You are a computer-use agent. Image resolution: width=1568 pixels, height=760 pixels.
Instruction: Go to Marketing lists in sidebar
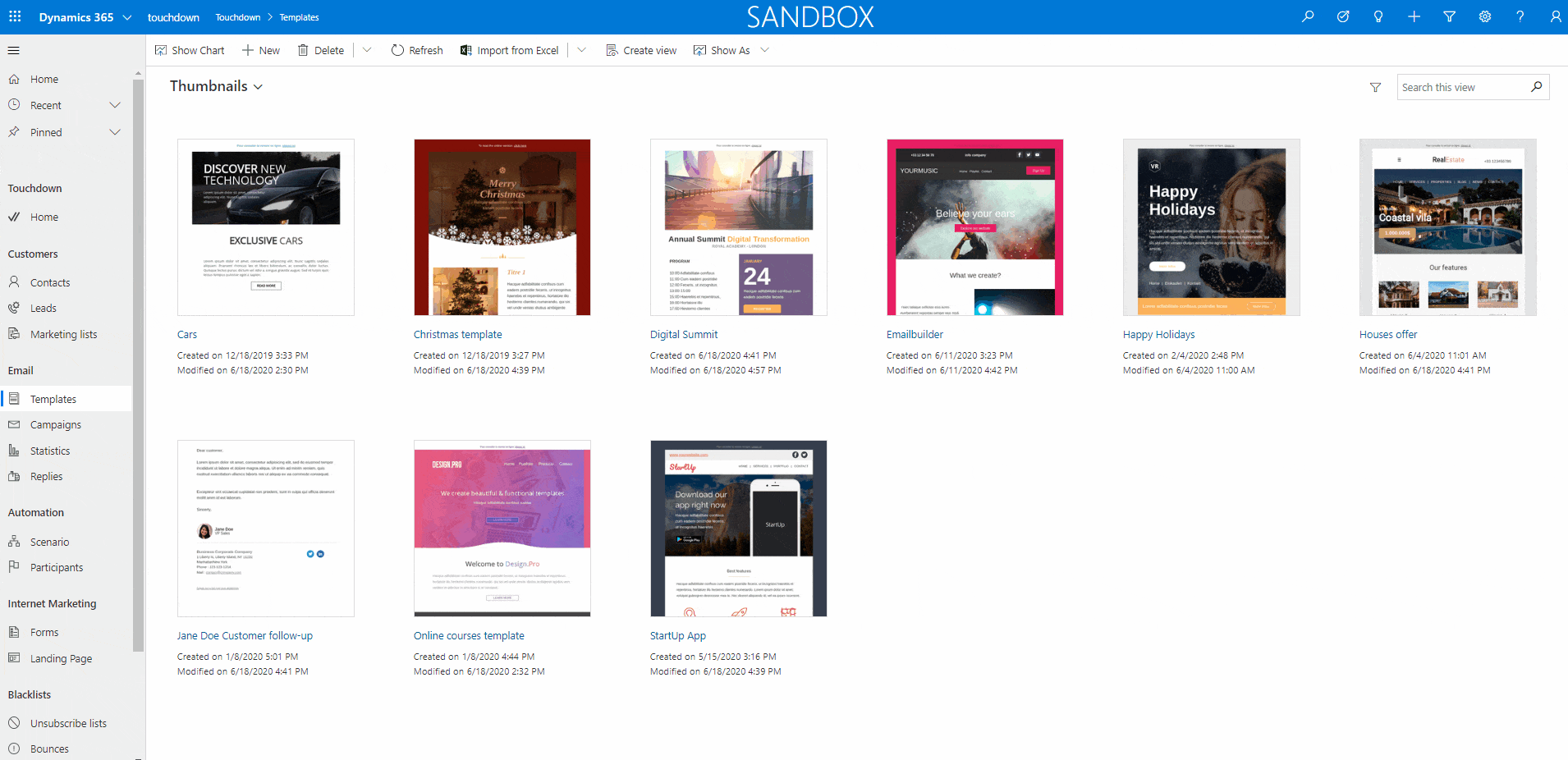[63, 335]
